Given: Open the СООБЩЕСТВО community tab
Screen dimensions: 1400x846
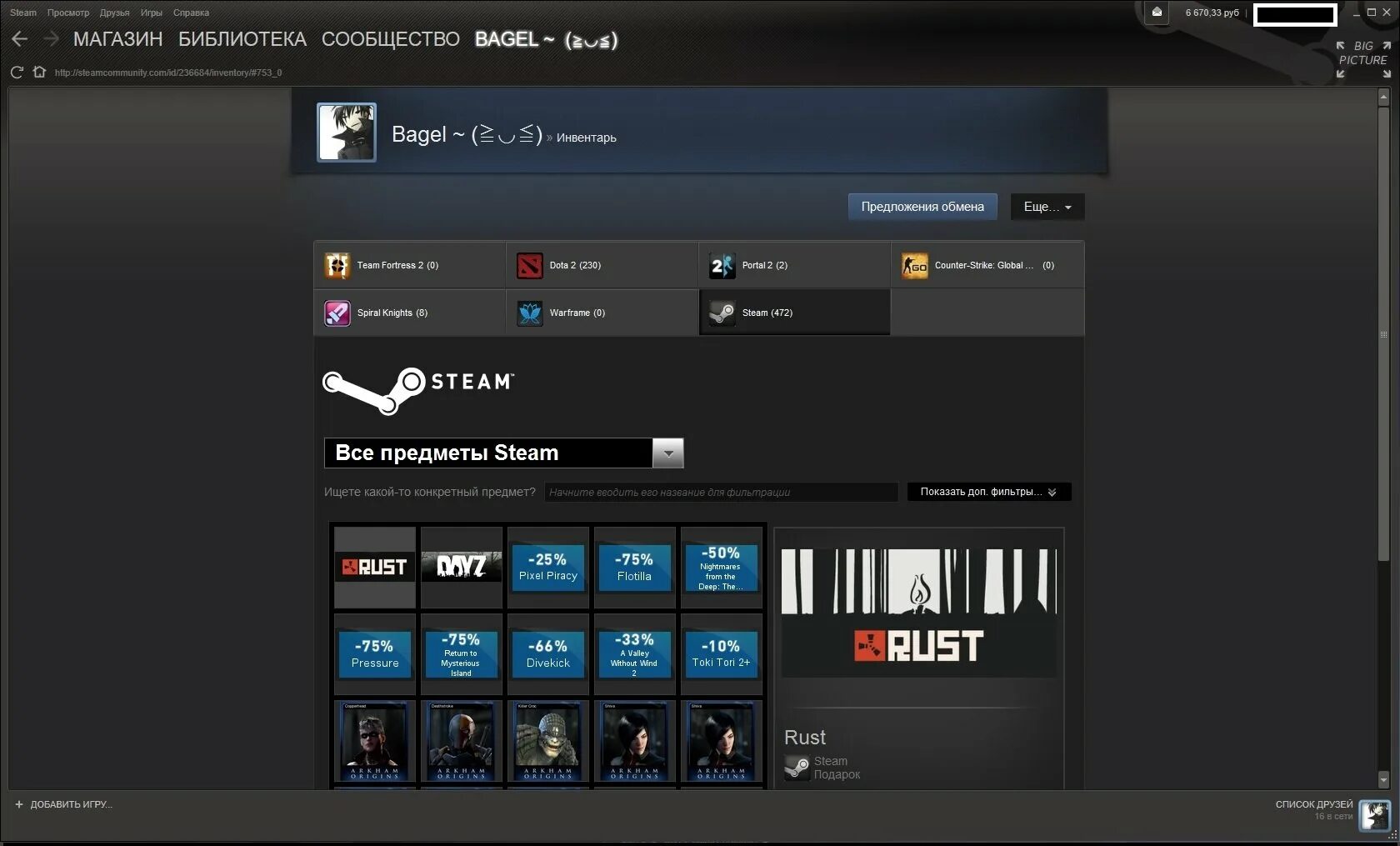Looking at the screenshot, I should 390,39.
